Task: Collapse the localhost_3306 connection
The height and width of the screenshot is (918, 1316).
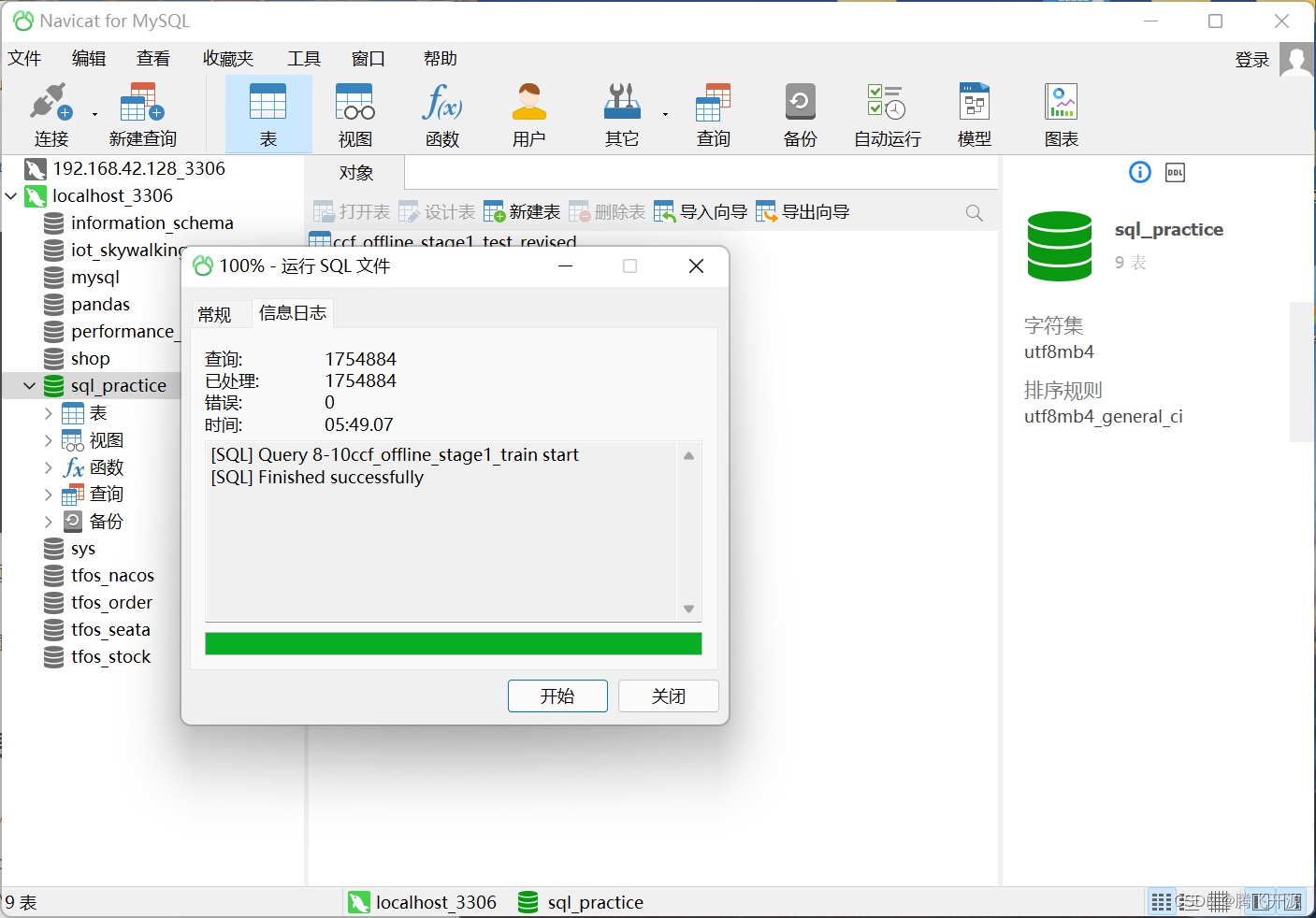Action: click(x=11, y=196)
